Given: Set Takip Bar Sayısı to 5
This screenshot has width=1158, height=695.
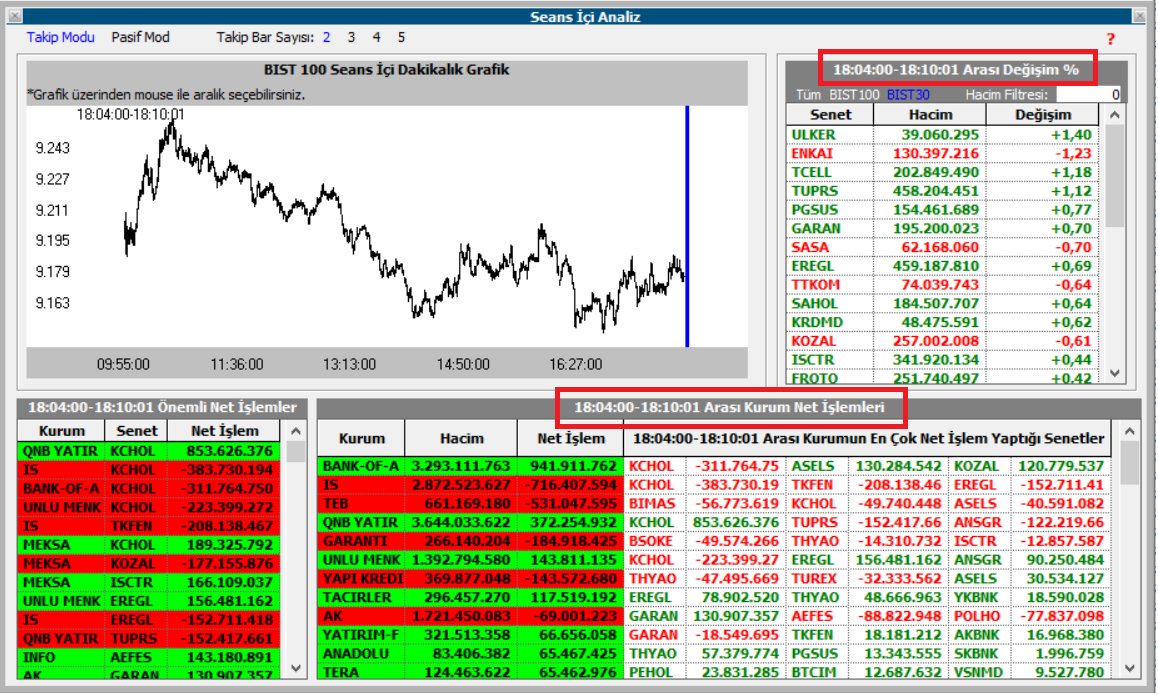Looking at the screenshot, I should point(401,37).
